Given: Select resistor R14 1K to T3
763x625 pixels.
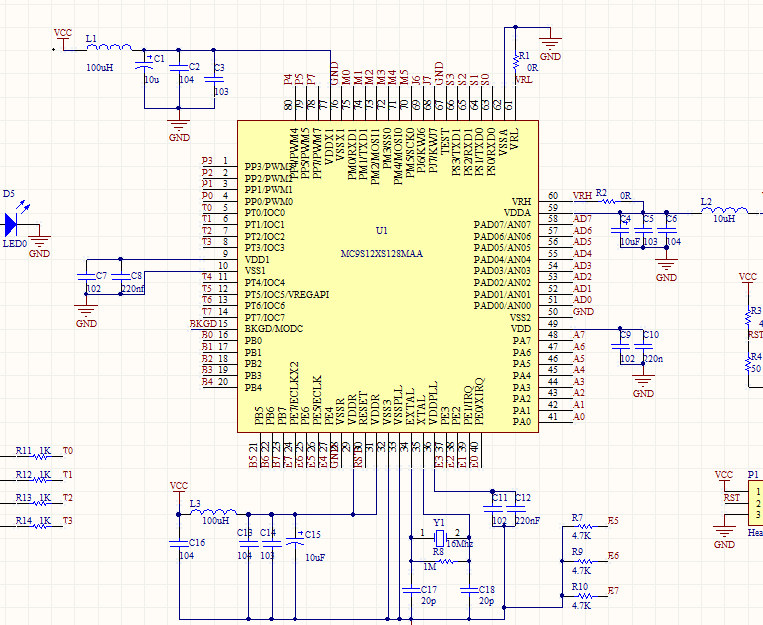Looking at the screenshot, I should click(42, 526).
